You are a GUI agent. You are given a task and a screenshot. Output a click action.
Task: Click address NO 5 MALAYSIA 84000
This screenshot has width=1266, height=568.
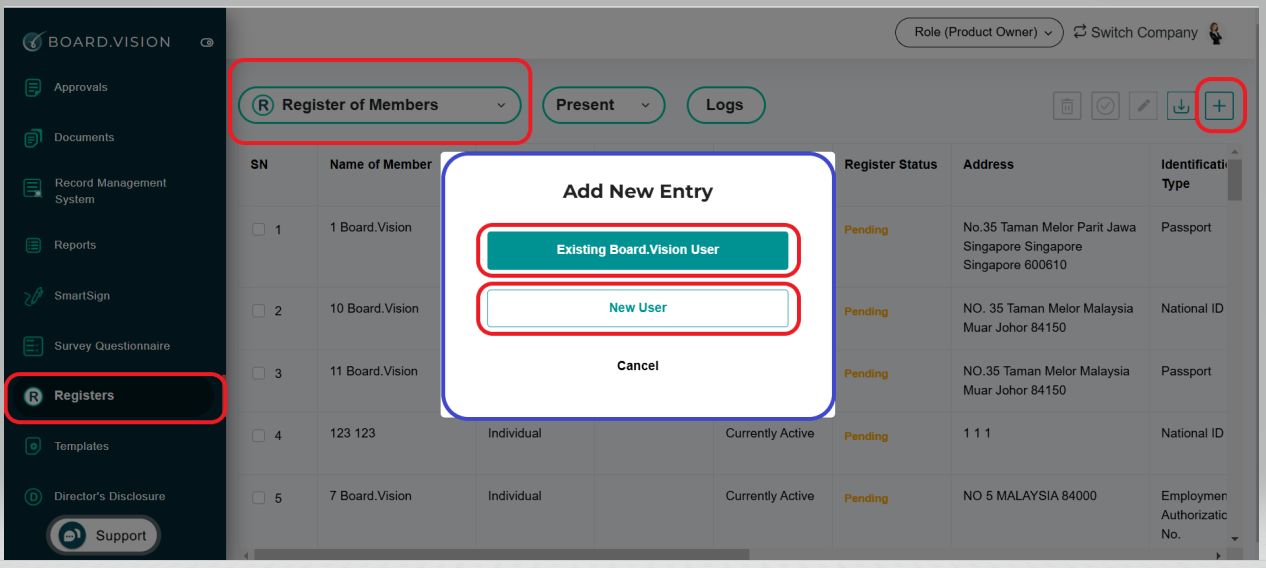point(1030,496)
